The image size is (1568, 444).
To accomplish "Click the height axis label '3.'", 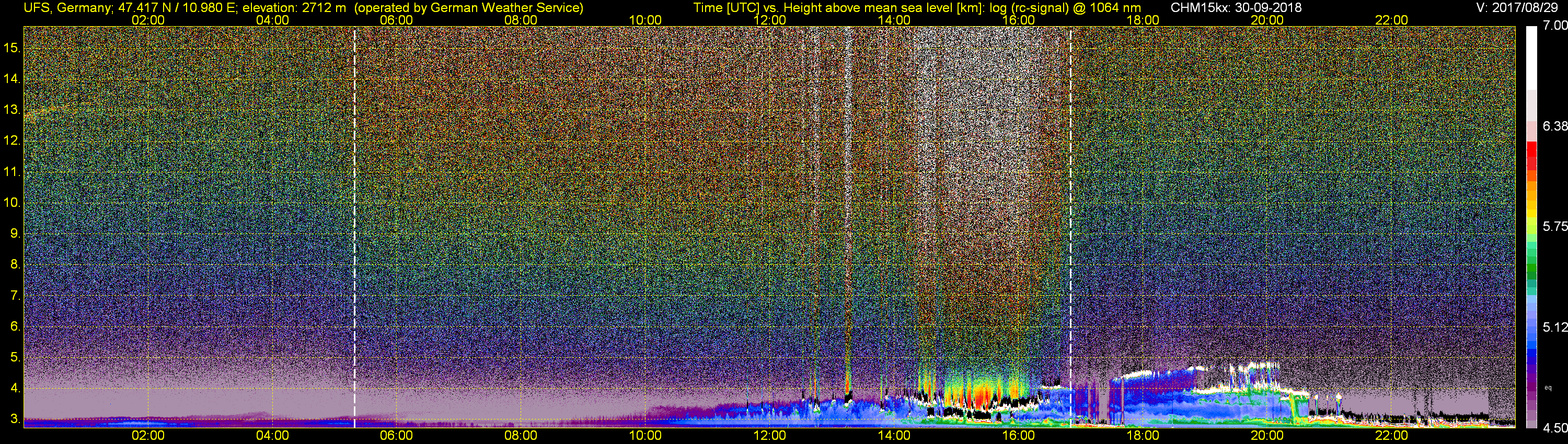I will tap(16, 419).
